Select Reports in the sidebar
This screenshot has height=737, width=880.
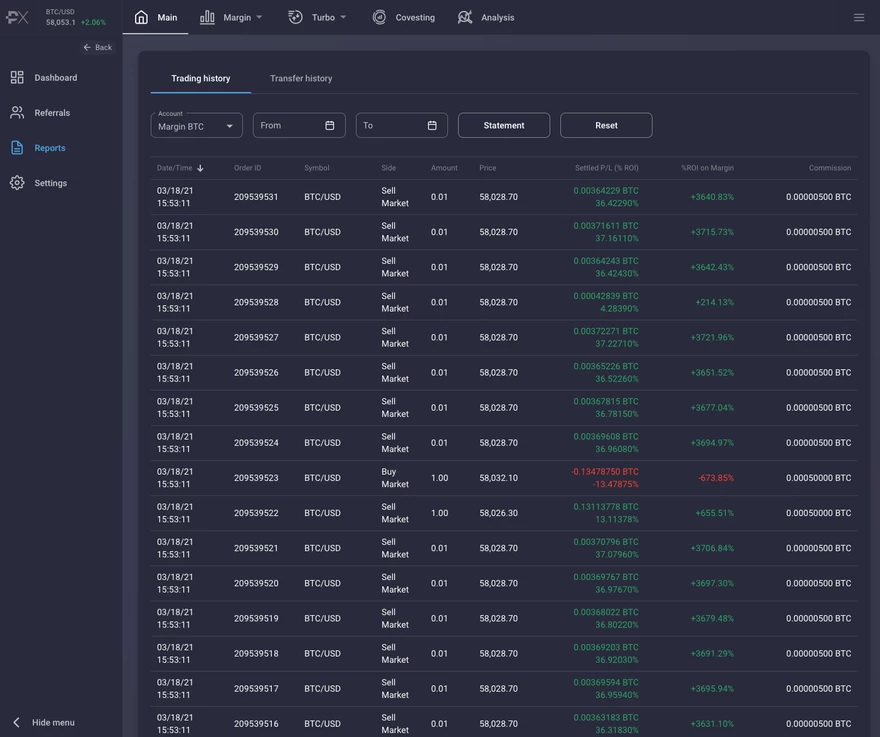[x=50, y=148]
